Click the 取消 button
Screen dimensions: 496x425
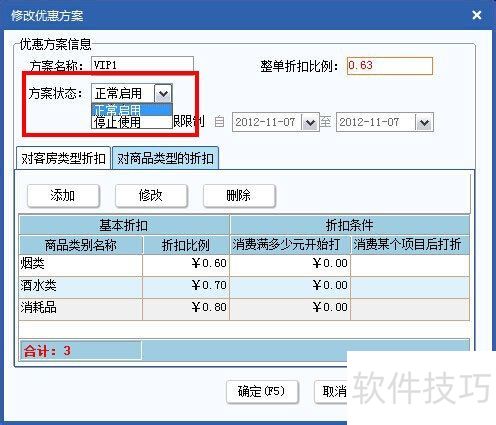pyautogui.click(x=332, y=391)
